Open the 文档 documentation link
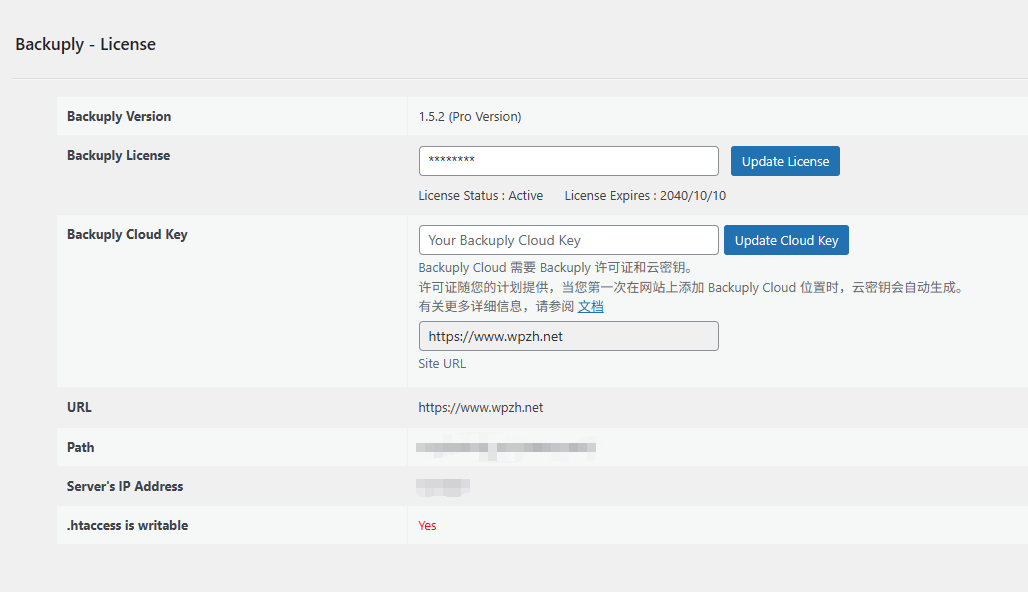The width and height of the screenshot is (1028, 592). click(590, 306)
